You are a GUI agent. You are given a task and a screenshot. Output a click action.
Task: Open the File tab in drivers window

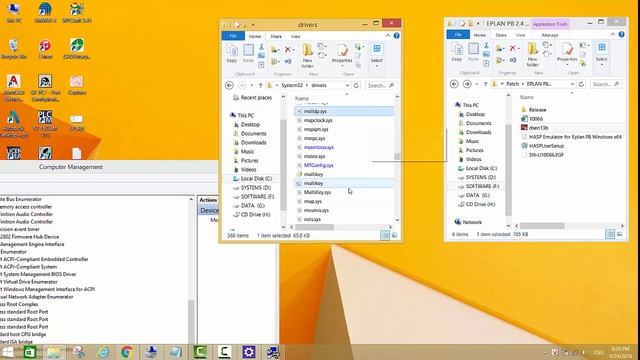click(233, 36)
